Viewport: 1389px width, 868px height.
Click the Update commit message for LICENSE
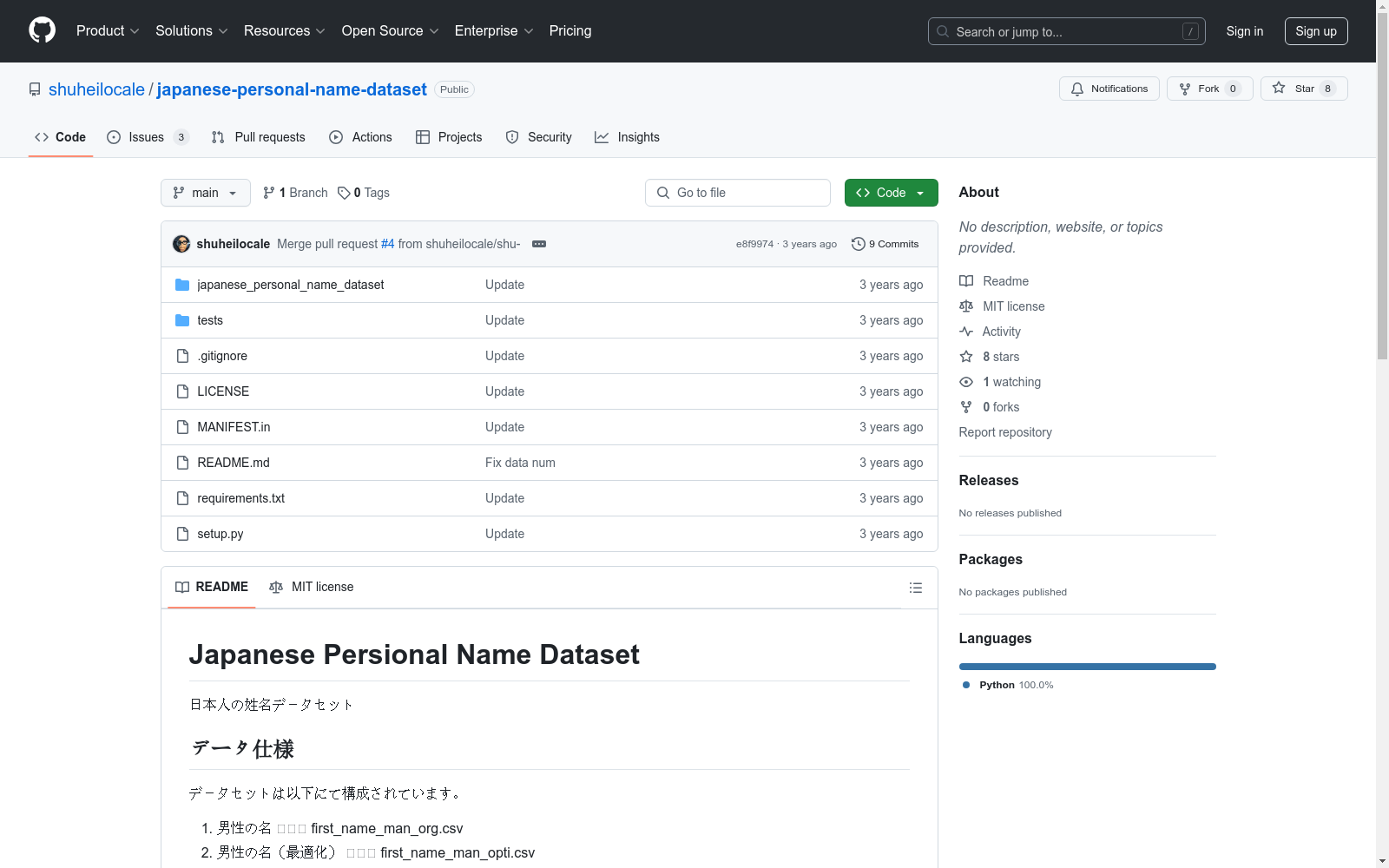click(x=504, y=391)
